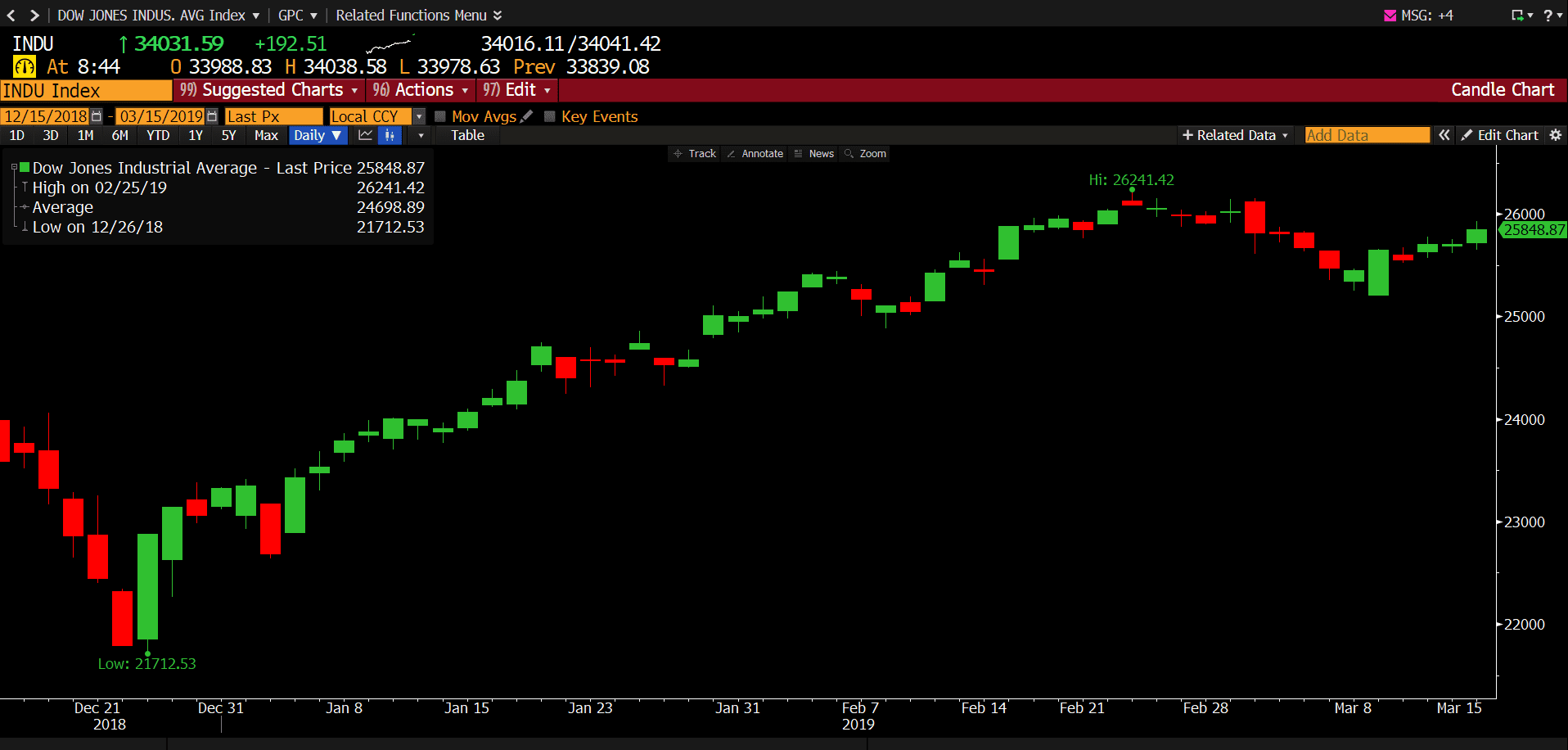Go back with the left arrow
1568x750 pixels.
tap(11, 16)
